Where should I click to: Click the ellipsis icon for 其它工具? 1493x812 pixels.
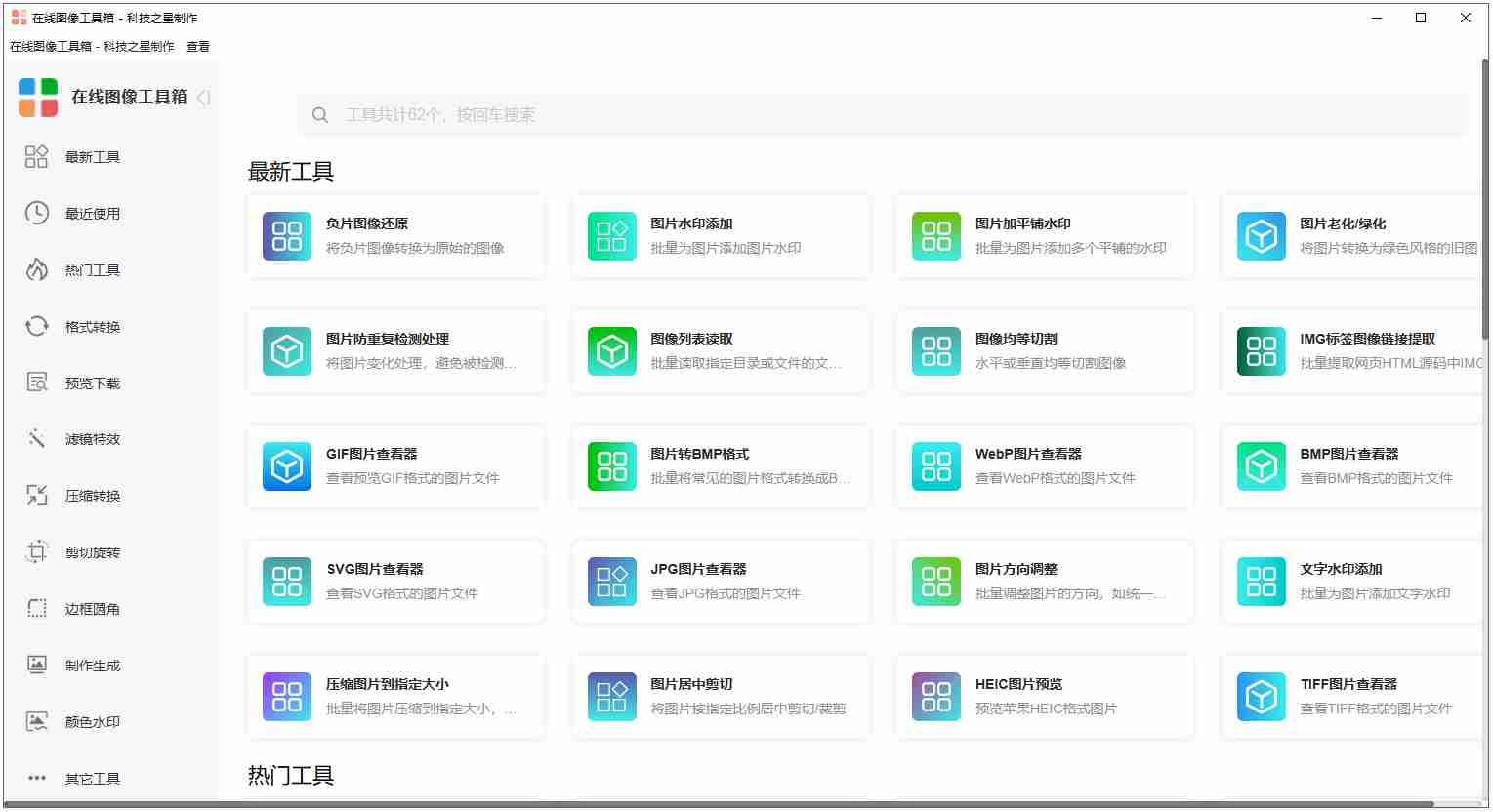[36, 778]
